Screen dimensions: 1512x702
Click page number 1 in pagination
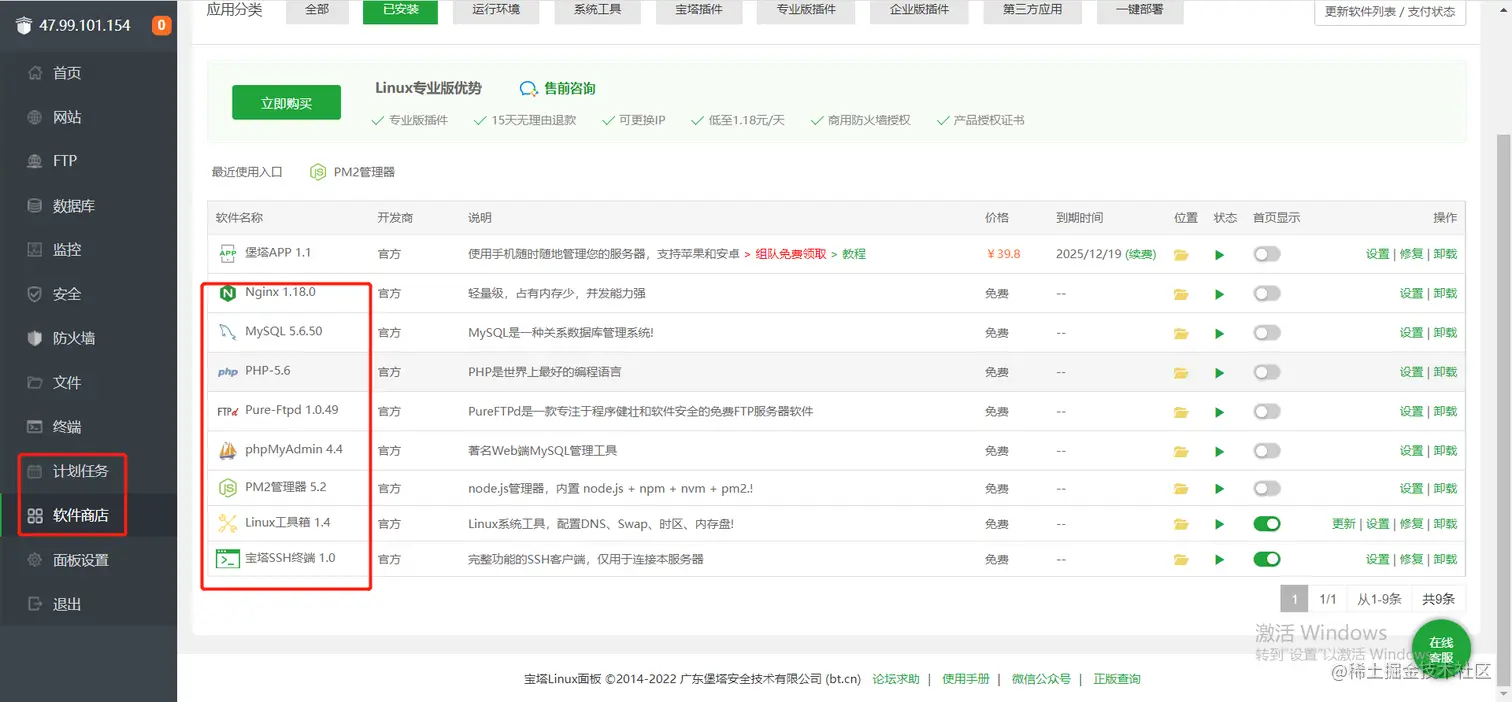(1294, 599)
